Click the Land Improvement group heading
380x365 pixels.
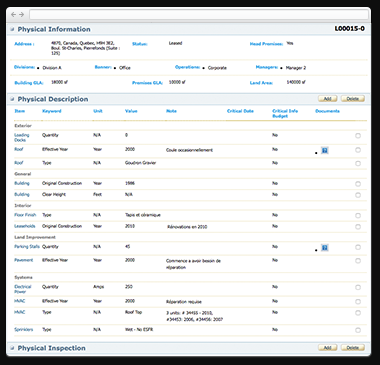(35, 237)
